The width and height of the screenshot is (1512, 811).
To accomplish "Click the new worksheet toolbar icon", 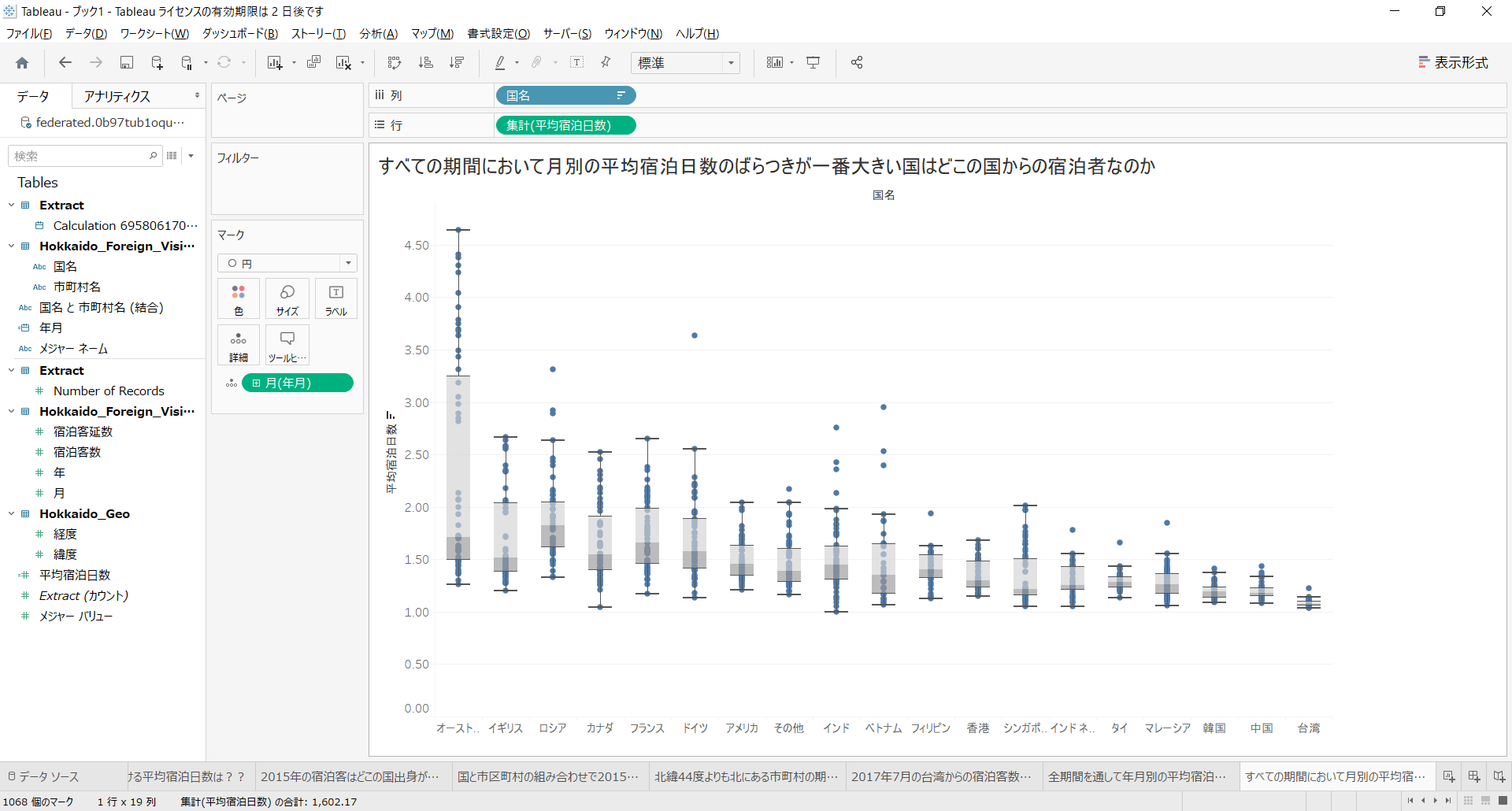I will click(274, 63).
